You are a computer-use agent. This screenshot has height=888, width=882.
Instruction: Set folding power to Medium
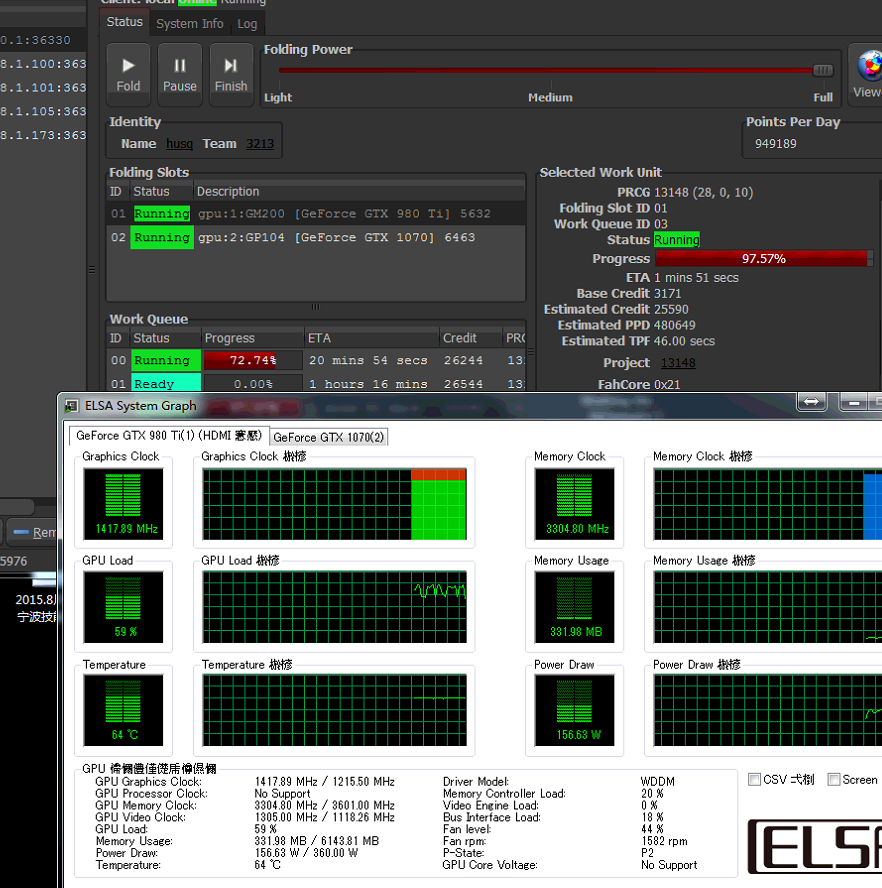(550, 97)
